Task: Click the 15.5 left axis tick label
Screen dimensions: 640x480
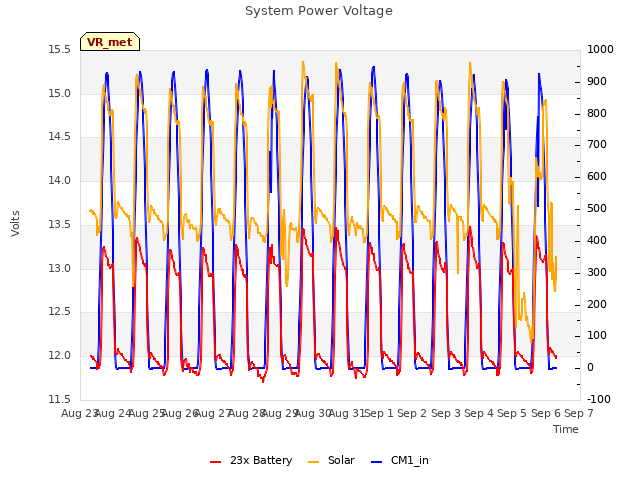Action: 60,50
